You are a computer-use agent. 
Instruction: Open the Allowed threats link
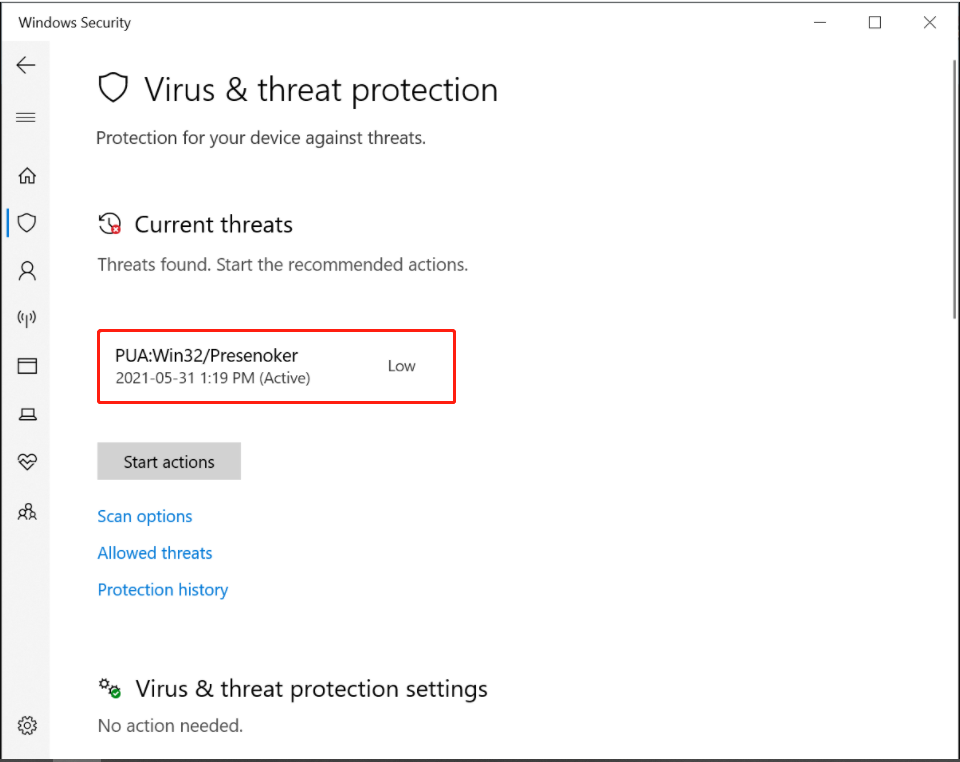click(155, 553)
